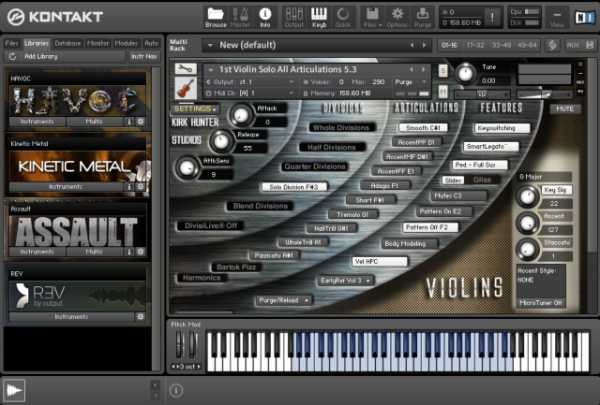Viewport: 600px width, 405px height.
Task: Open the Output st. 1 dropdown
Action: pyautogui.click(x=251, y=82)
